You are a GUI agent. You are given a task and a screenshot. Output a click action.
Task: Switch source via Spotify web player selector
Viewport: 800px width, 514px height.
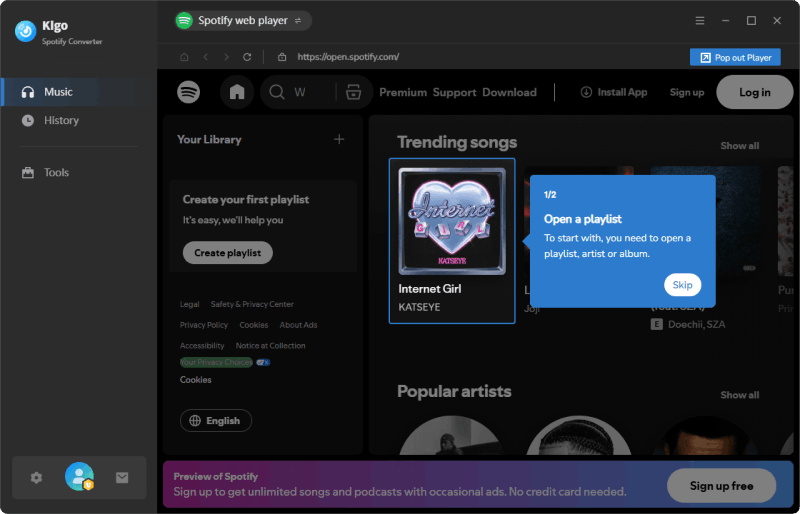[243, 20]
